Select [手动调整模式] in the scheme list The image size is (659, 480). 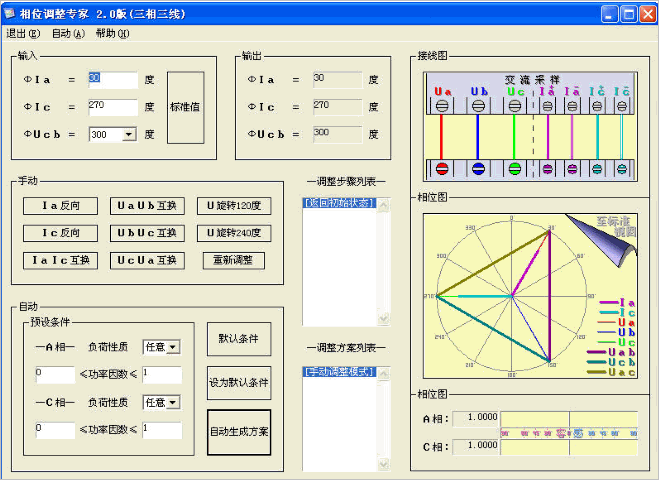click(x=339, y=372)
